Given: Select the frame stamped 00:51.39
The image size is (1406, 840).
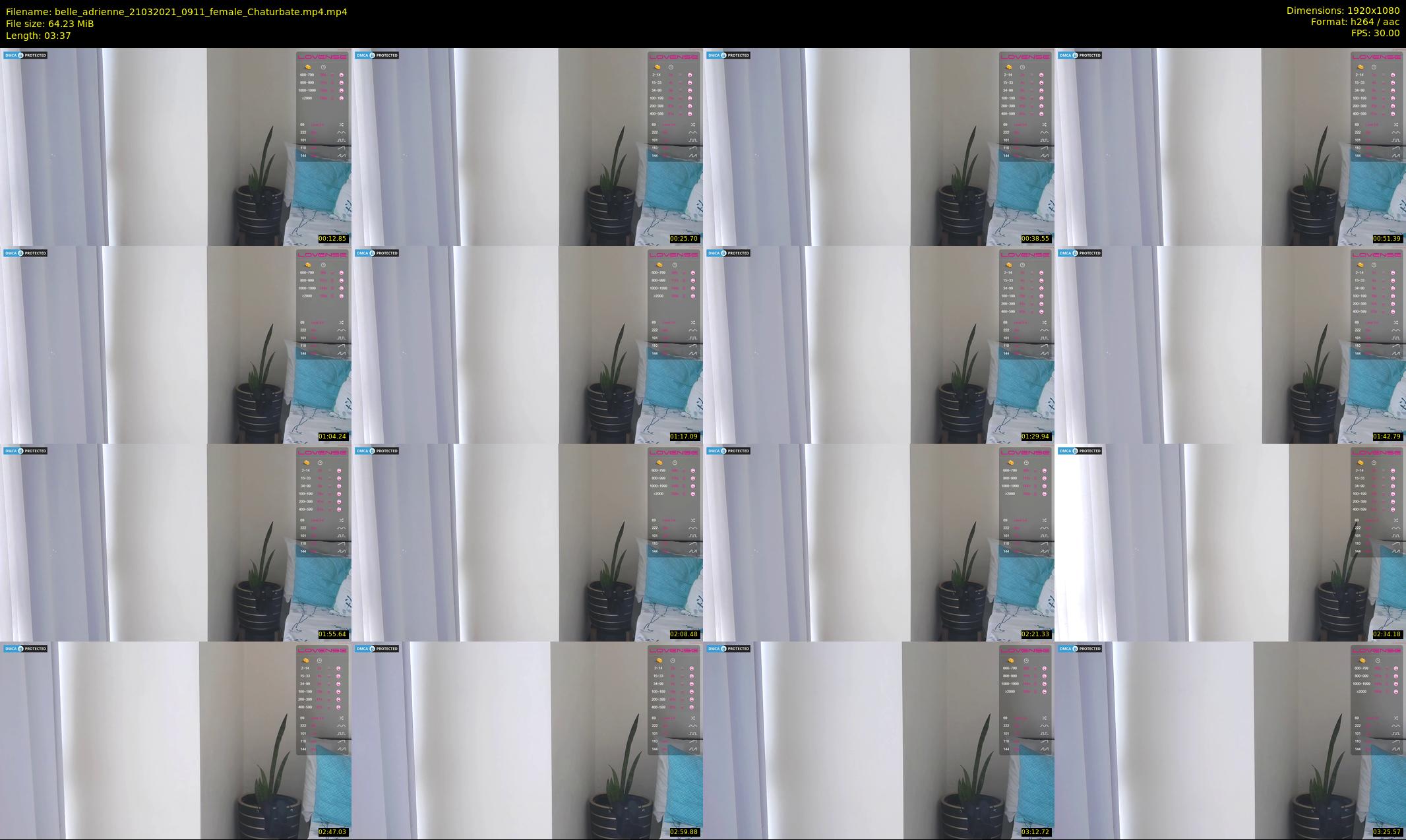Looking at the screenshot, I should (x=1230, y=147).
